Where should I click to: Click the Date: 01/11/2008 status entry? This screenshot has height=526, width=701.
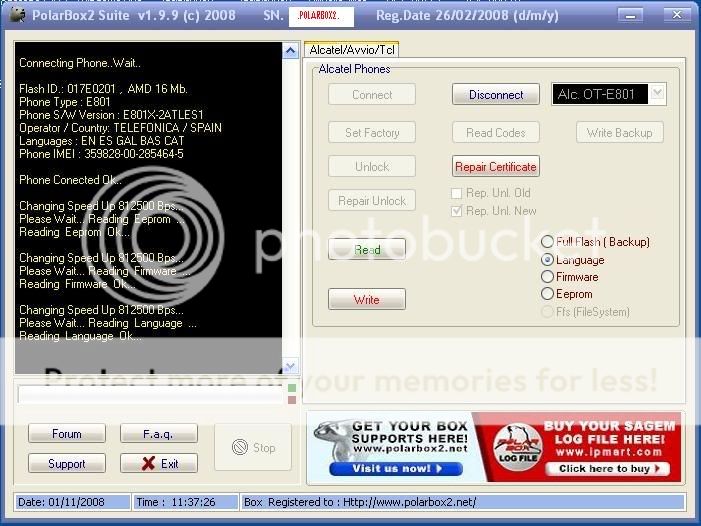(x=72, y=502)
